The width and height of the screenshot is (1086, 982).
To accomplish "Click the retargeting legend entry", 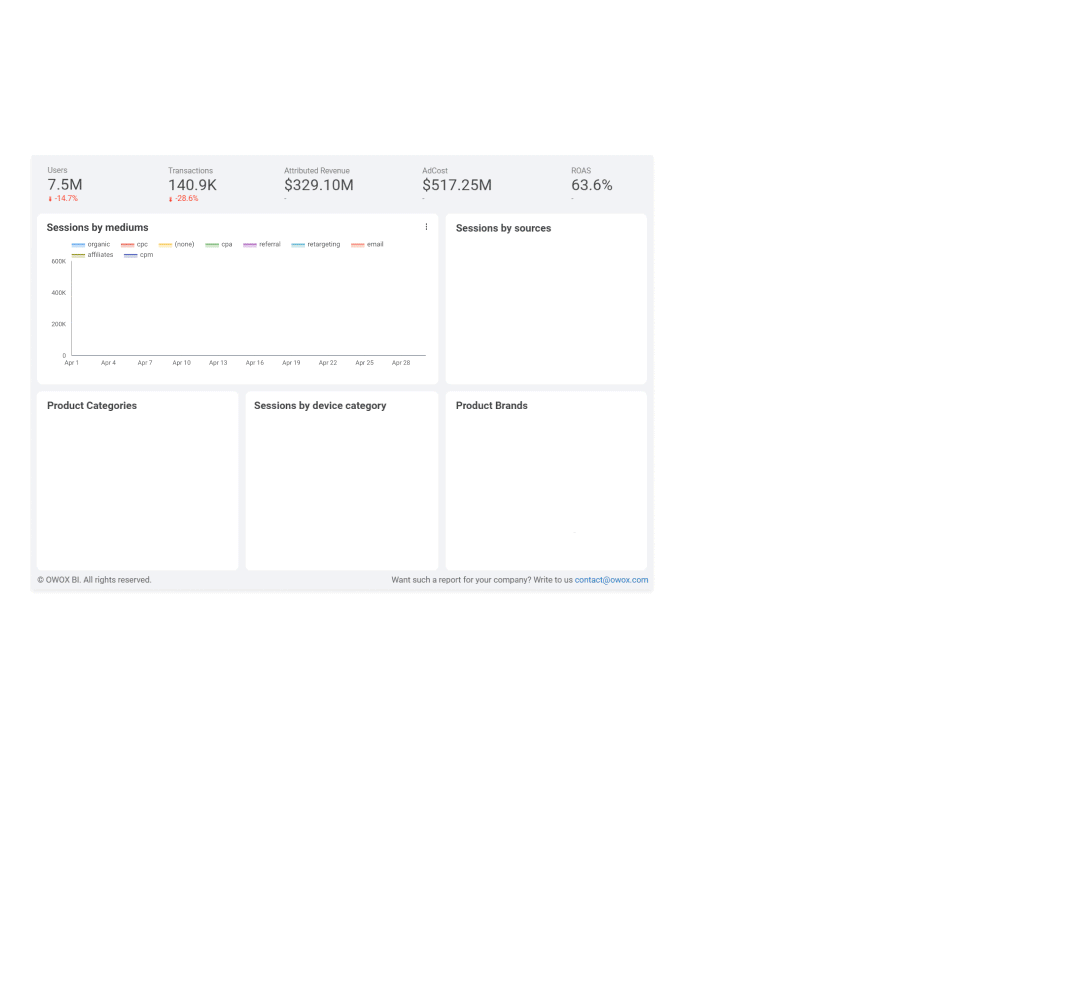I will point(316,244).
